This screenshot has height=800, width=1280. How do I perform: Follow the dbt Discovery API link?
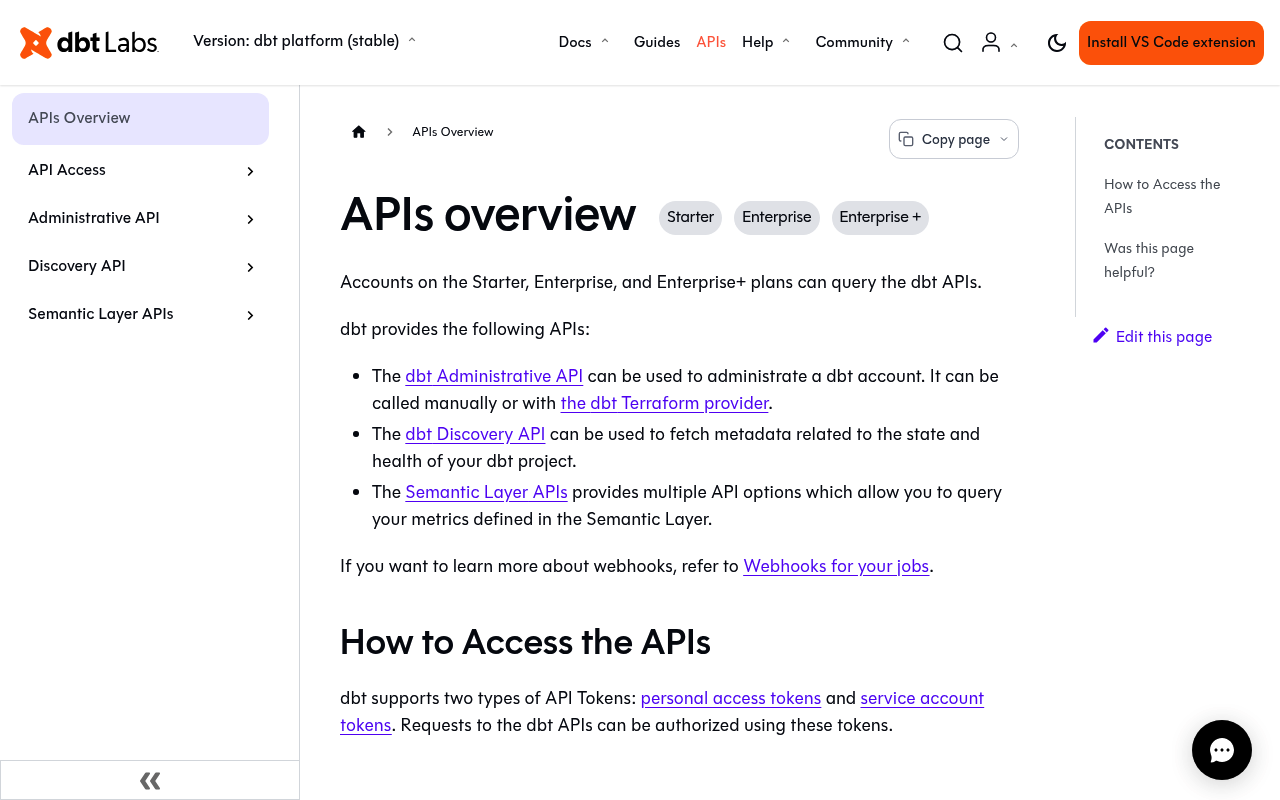[475, 434]
